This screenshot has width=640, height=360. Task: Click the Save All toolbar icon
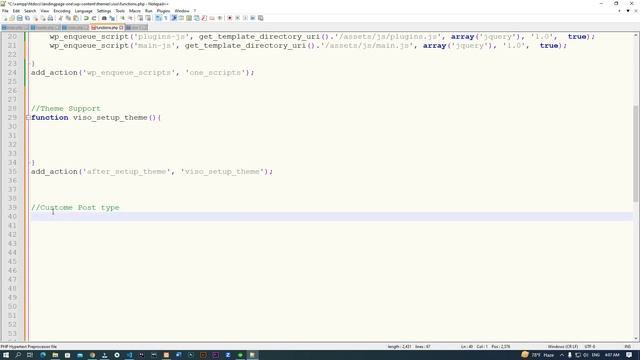27,18
